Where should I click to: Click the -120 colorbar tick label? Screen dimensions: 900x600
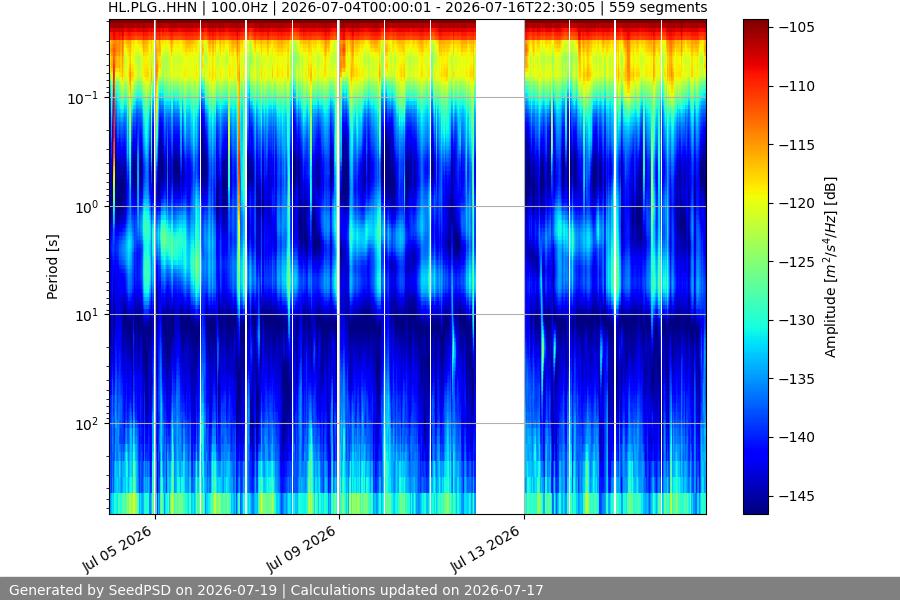point(797,203)
